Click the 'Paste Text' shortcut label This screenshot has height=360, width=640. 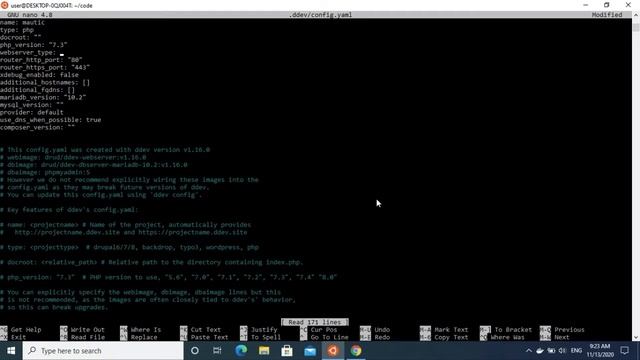[209, 337]
